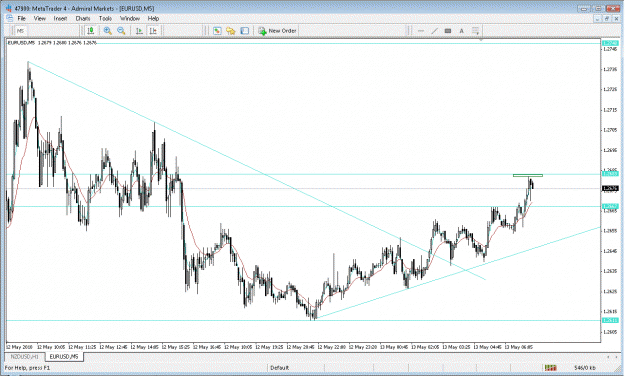625x376 pixels.
Task: Open the Help menu
Action: (153, 18)
